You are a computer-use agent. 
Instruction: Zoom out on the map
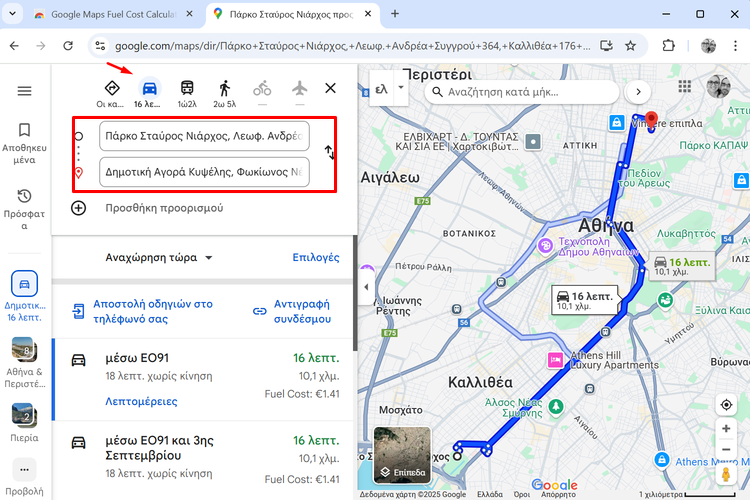click(726, 450)
